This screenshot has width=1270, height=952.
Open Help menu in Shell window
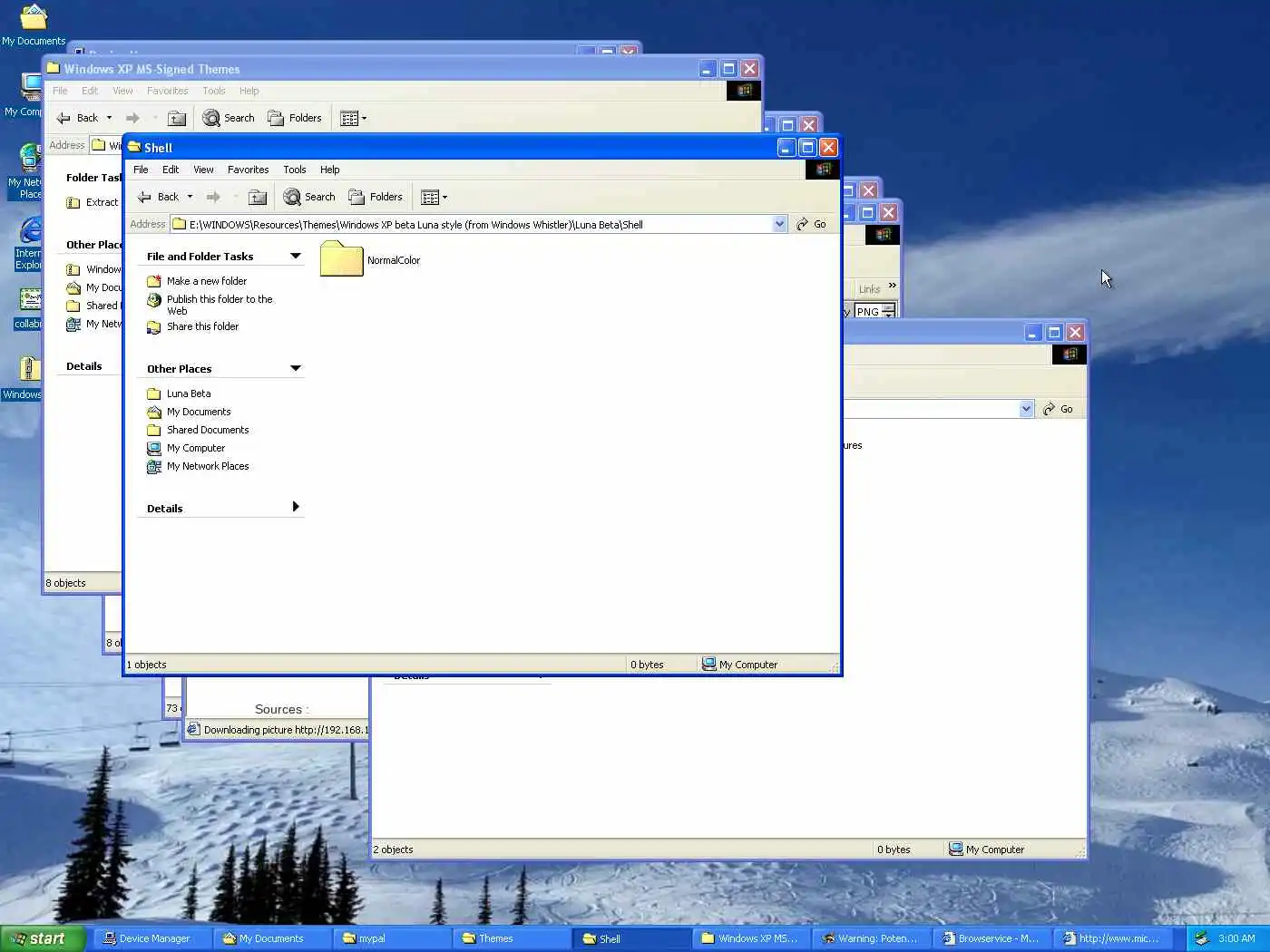click(329, 170)
